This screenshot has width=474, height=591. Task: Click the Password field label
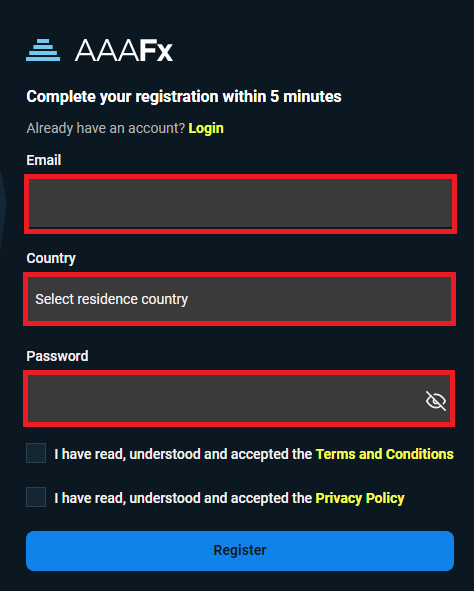point(57,356)
